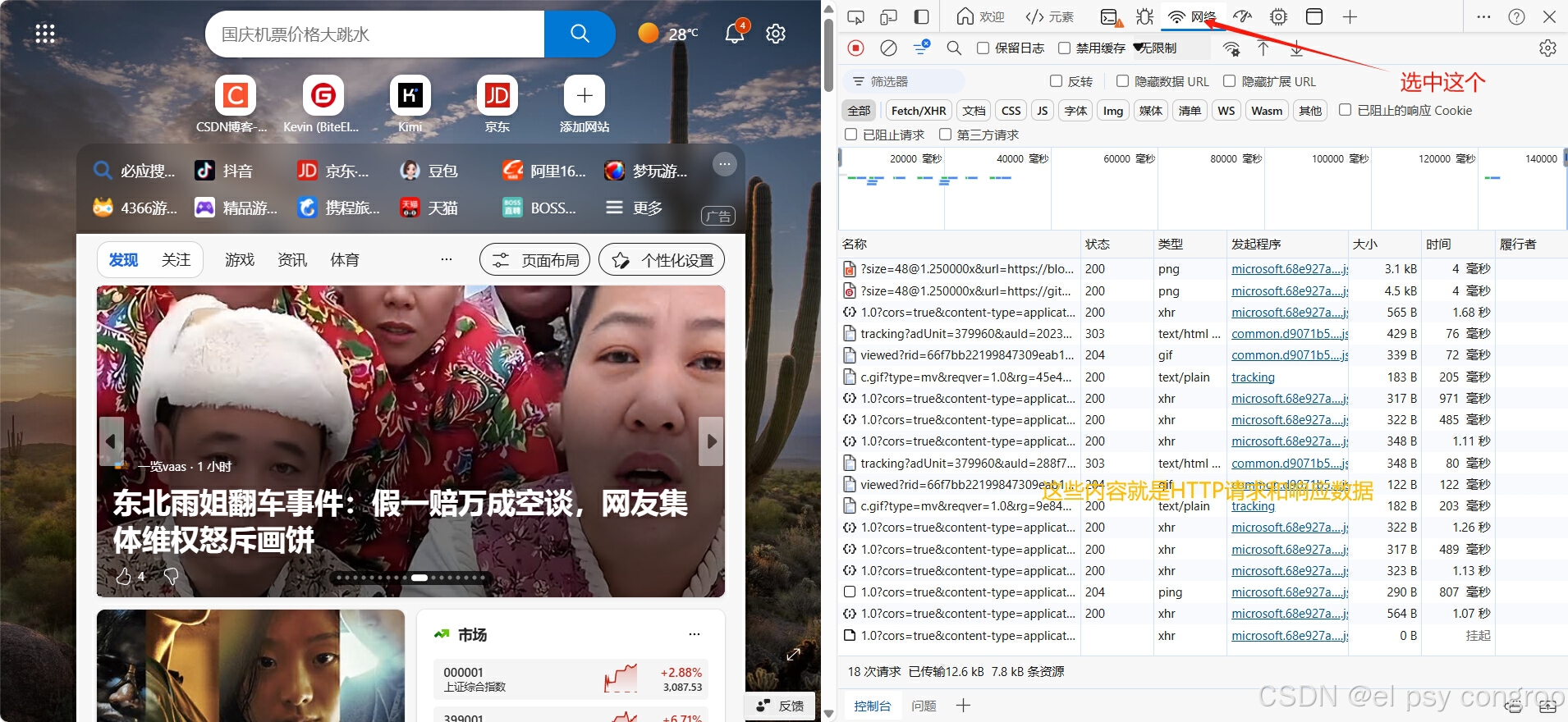1568x722 pixels.
Task: Filter requests by Fetch/XHR
Action: pos(919,111)
